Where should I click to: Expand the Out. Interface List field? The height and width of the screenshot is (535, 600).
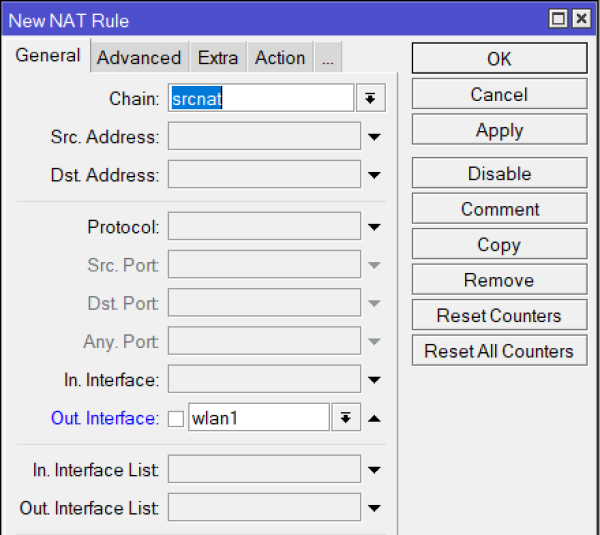coord(374,509)
